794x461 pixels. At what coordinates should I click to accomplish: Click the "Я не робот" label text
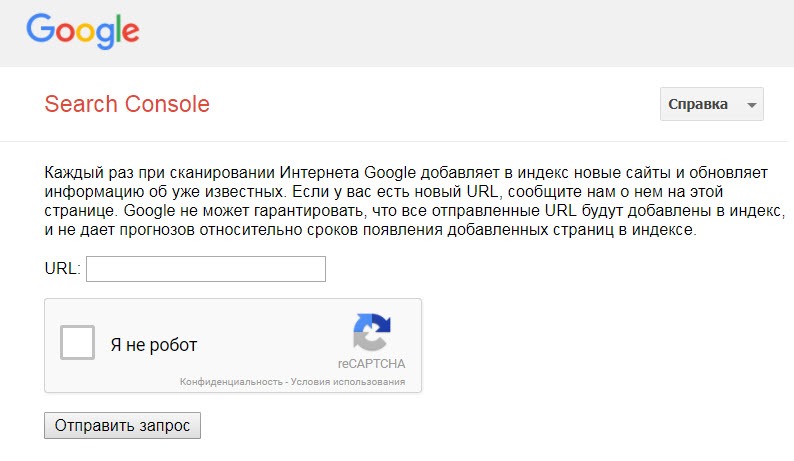coord(154,345)
